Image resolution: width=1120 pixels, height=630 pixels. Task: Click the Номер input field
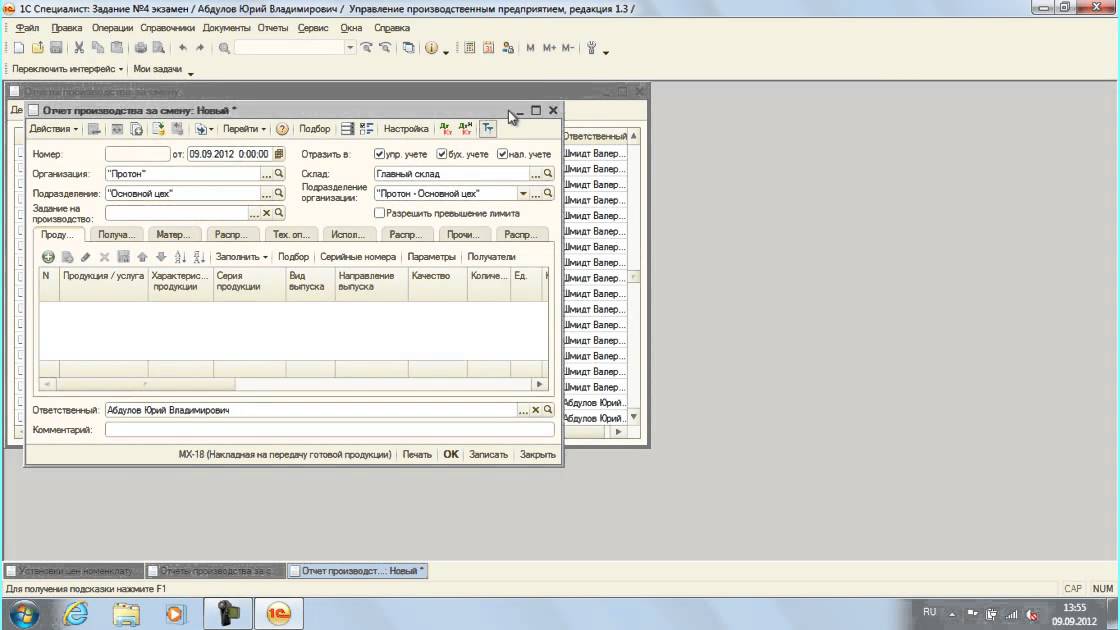137,154
